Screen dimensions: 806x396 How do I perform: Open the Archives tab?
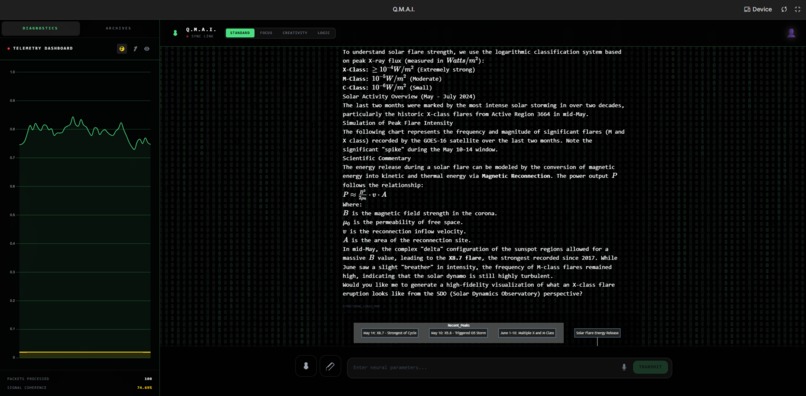(119, 28)
